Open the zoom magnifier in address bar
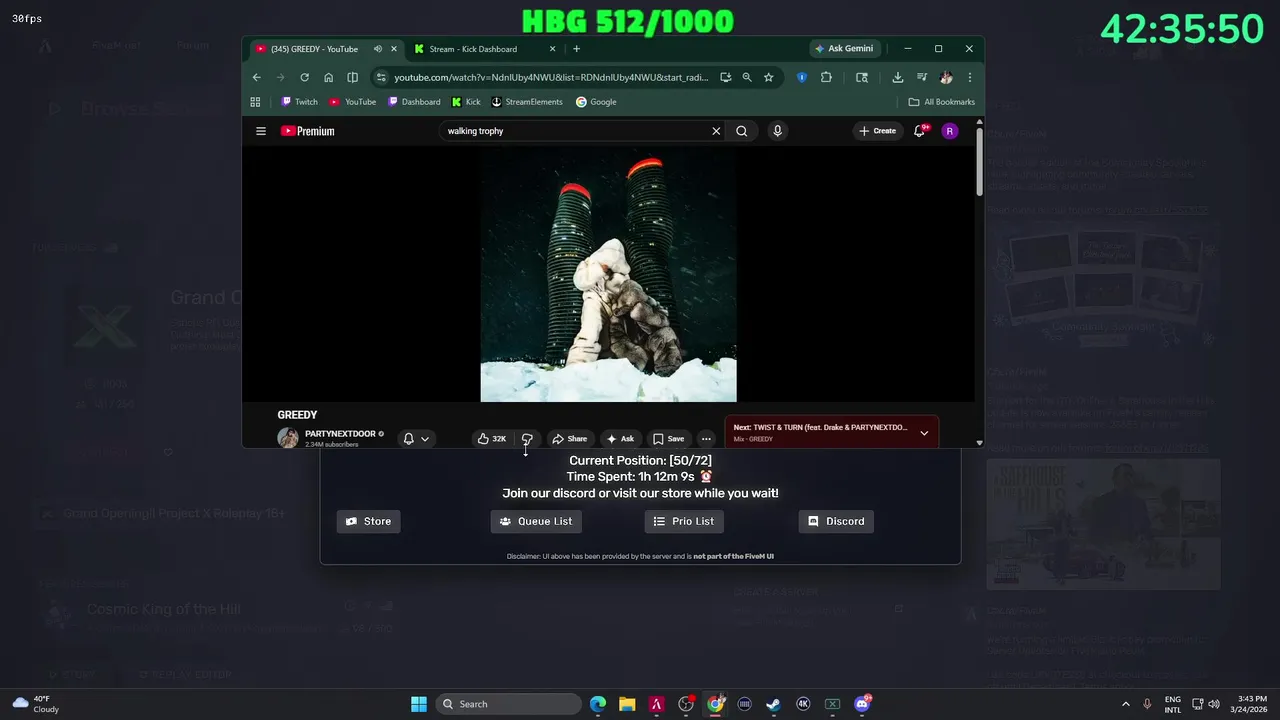The image size is (1280, 720). [x=747, y=77]
